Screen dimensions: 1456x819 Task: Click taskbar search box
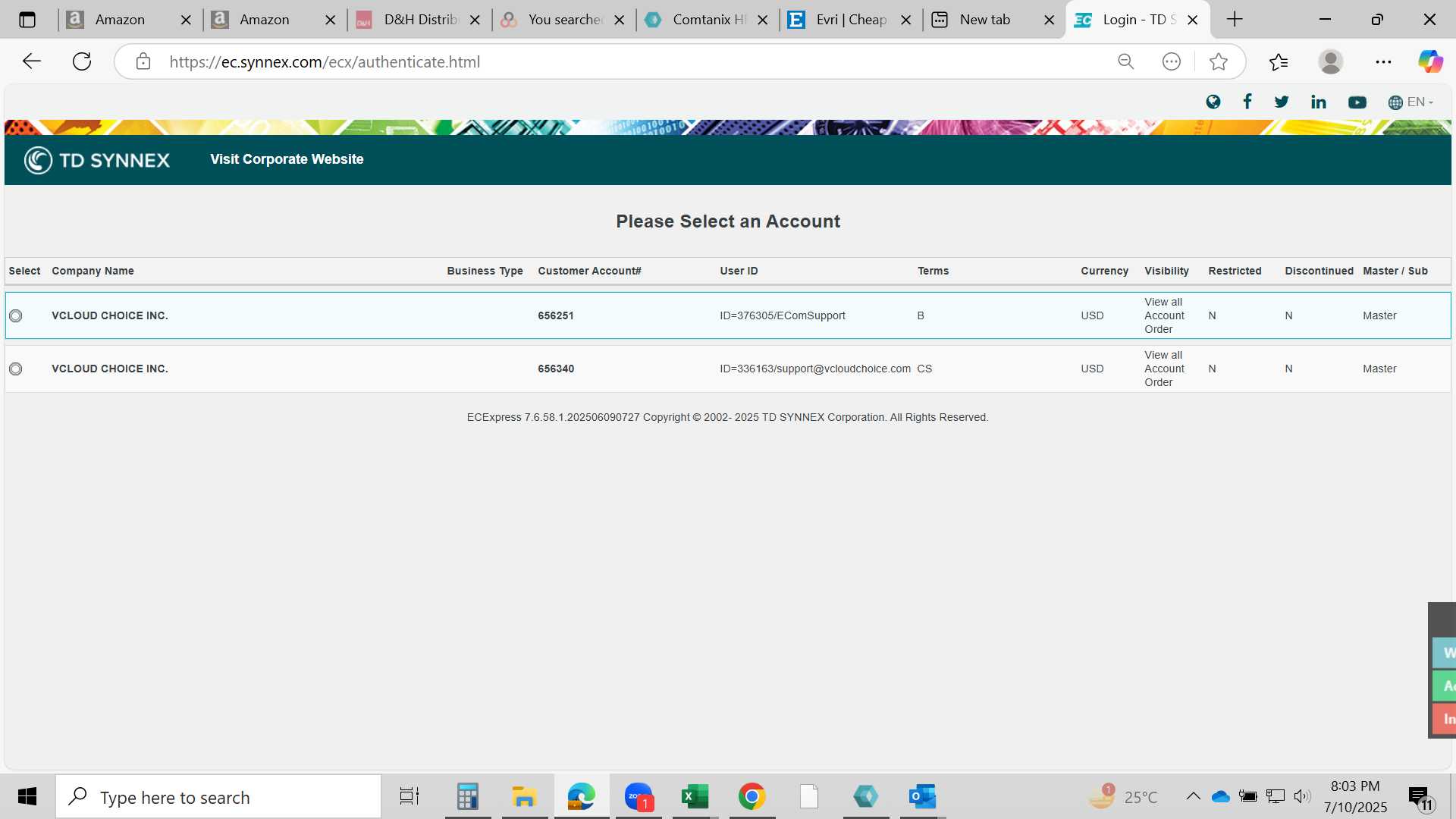[218, 797]
